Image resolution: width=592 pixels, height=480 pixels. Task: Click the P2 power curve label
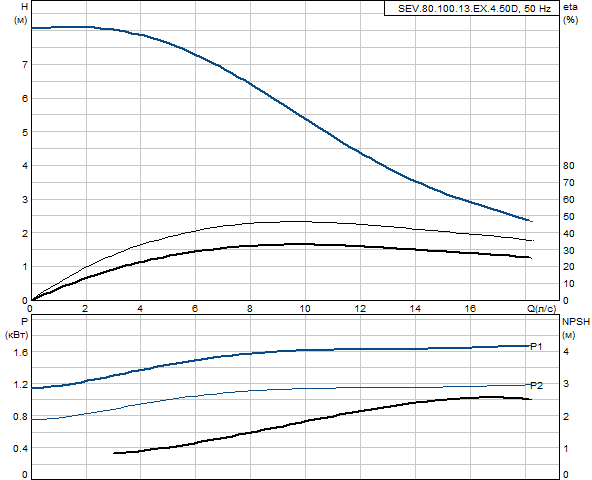point(536,386)
